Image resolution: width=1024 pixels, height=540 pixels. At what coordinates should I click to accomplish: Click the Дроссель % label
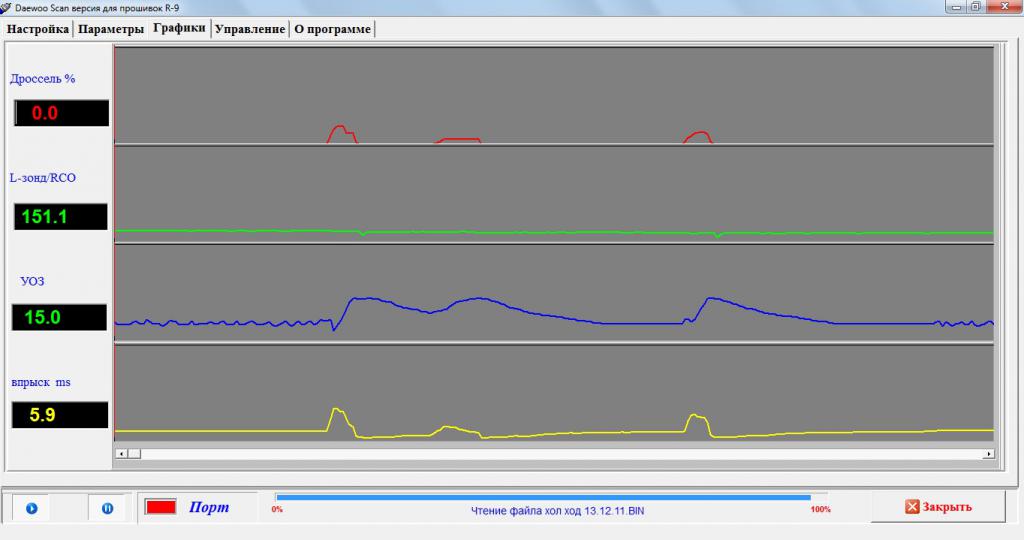tap(42, 78)
